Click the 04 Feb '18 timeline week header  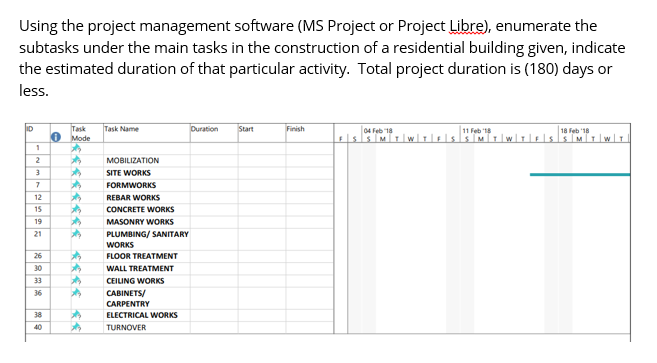378,131
